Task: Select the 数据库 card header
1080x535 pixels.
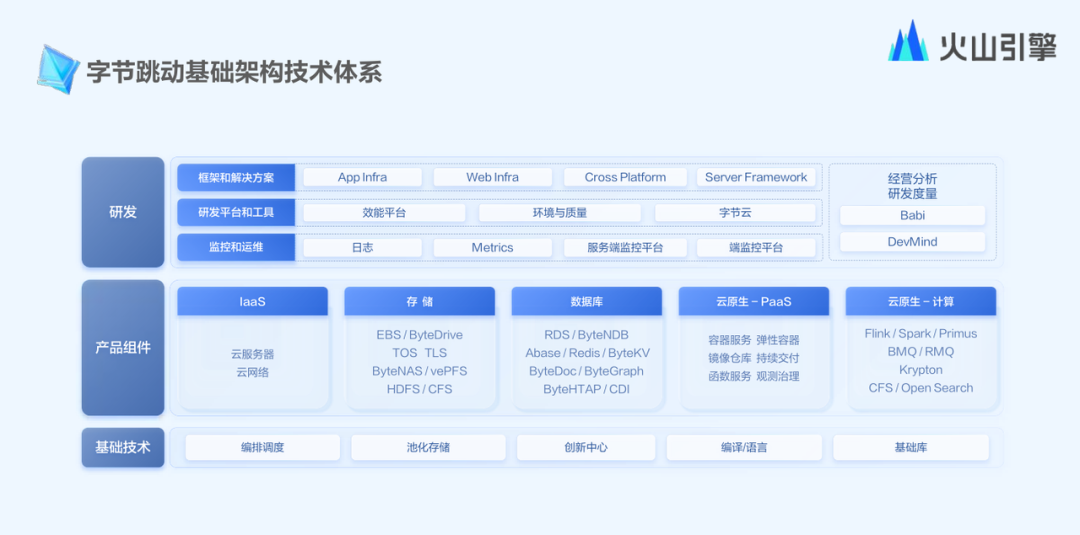Action: pos(587,302)
